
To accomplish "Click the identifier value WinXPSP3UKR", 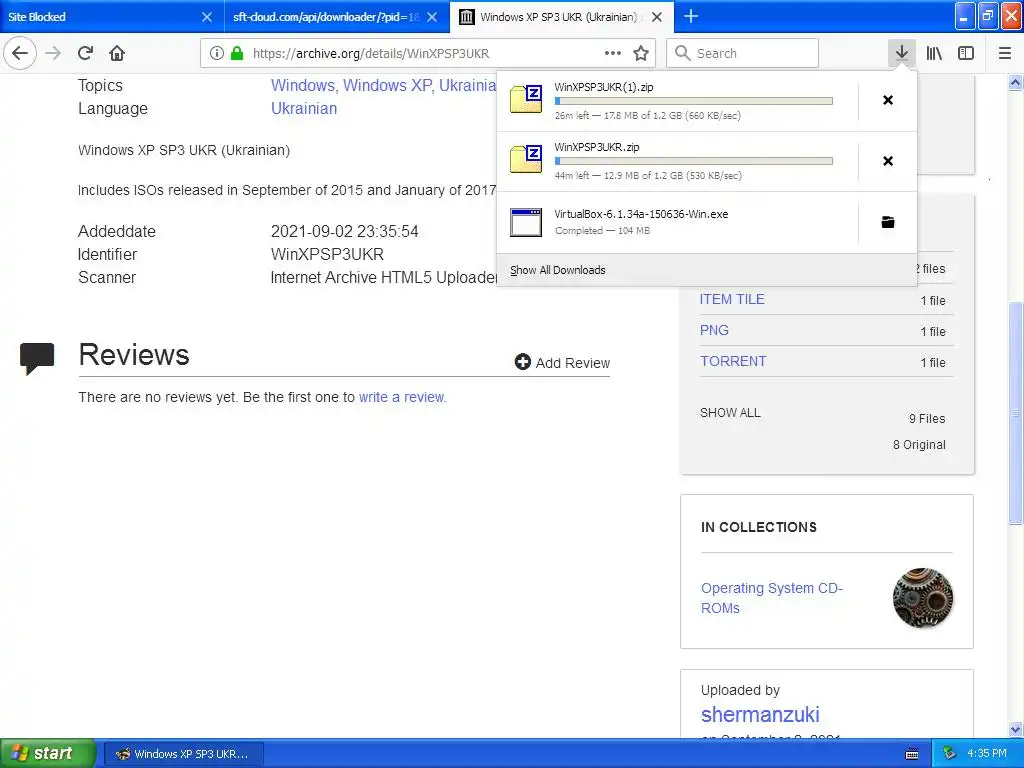I will 327,255.
